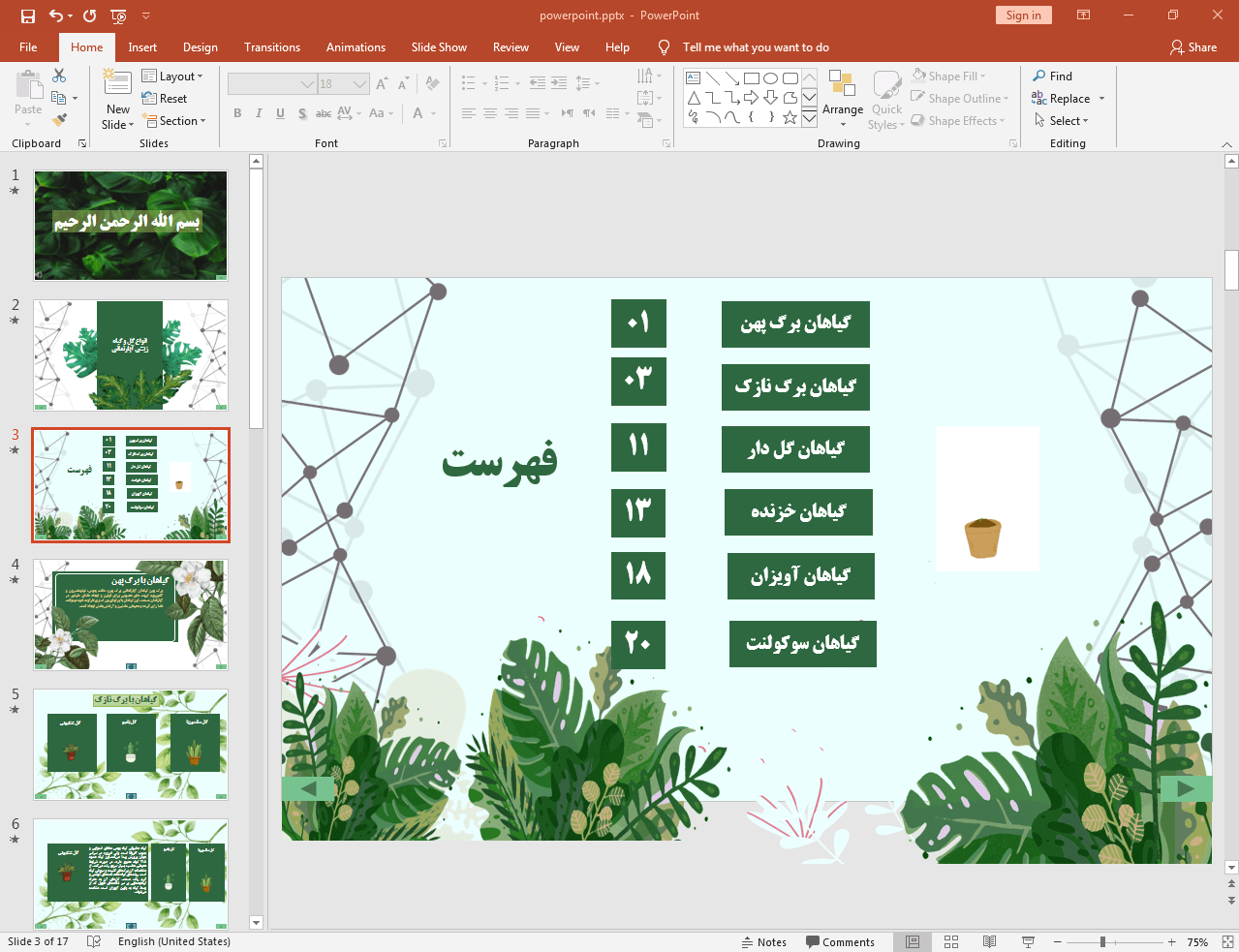Viewport: 1239px width, 952px height.
Task: Click the Find magnifier icon
Action: (1039, 76)
